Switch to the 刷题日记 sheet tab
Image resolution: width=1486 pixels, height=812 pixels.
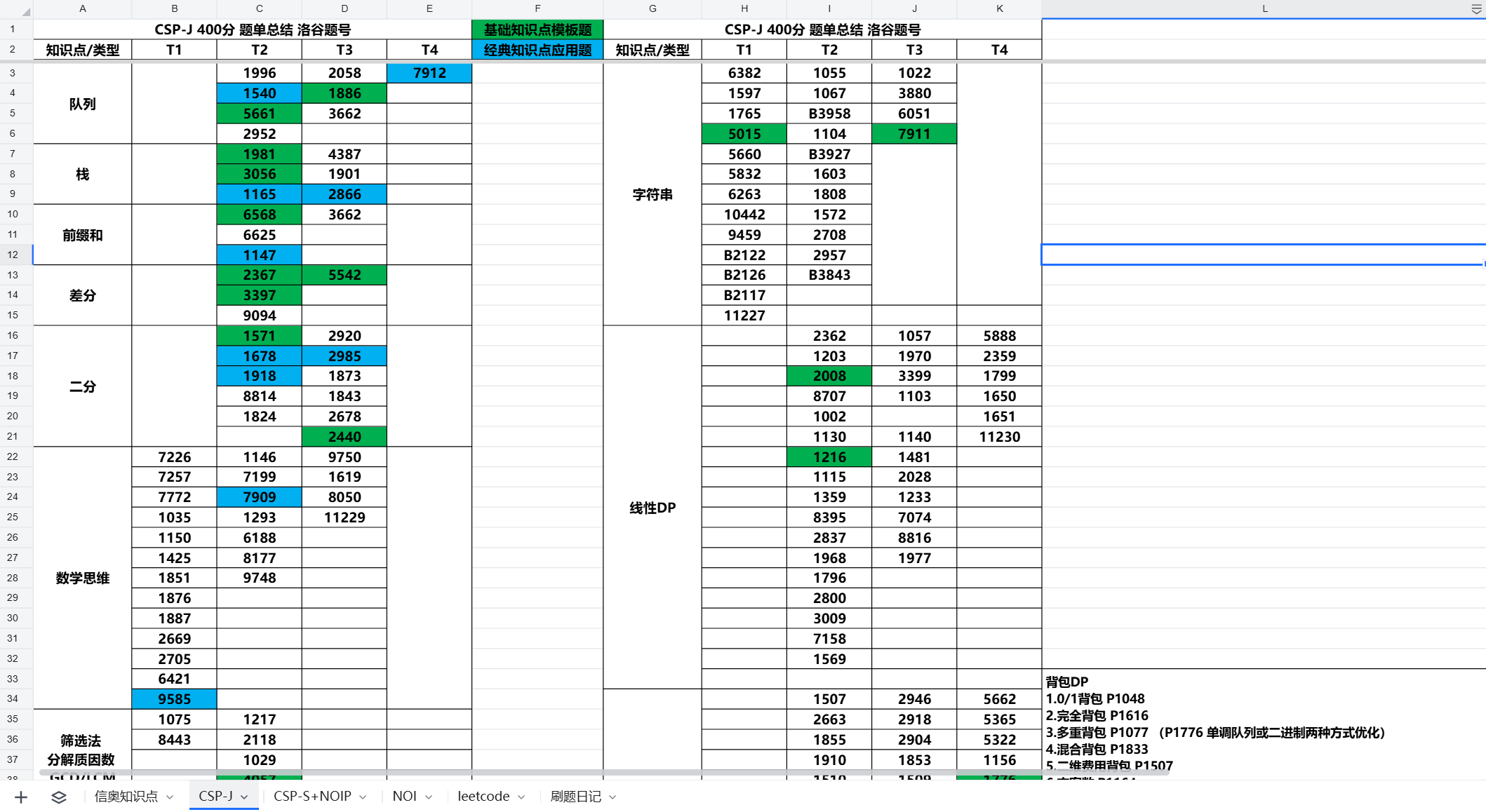point(575,796)
